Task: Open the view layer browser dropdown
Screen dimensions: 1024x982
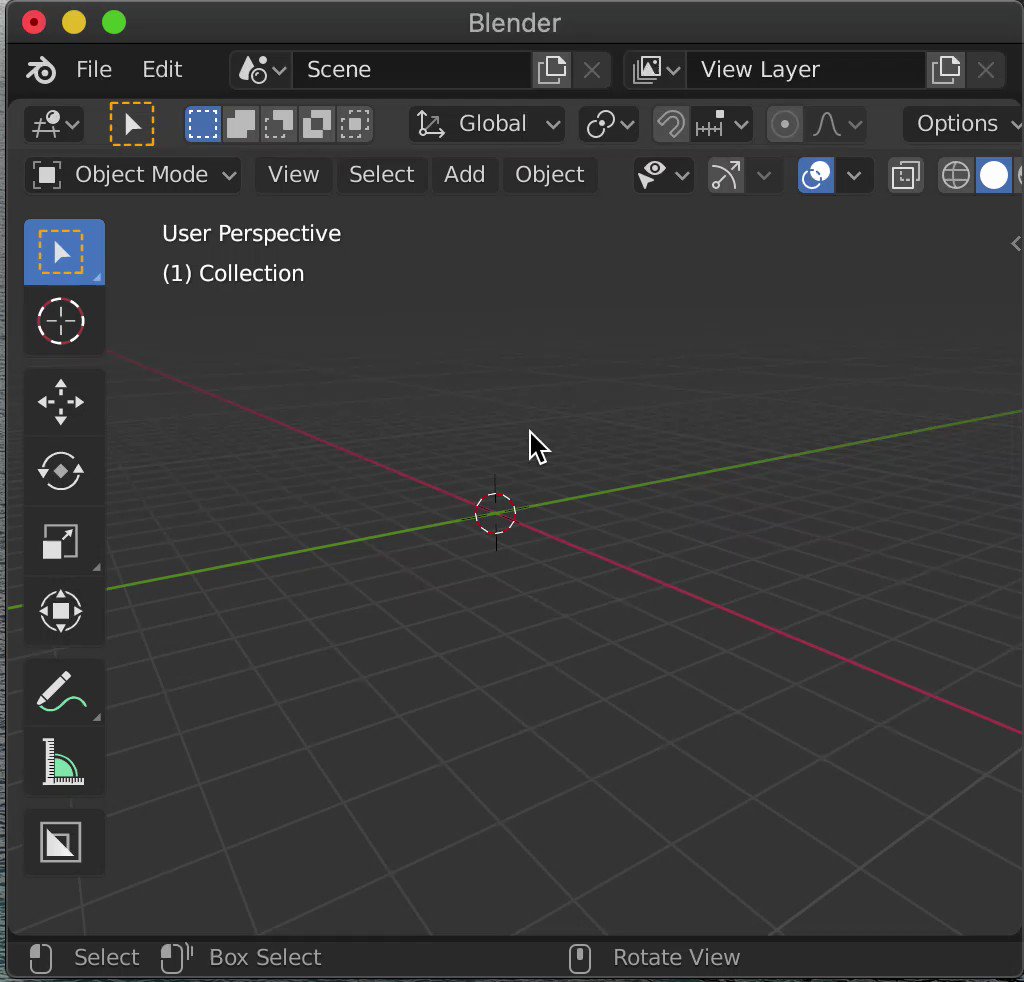Action: 655,70
